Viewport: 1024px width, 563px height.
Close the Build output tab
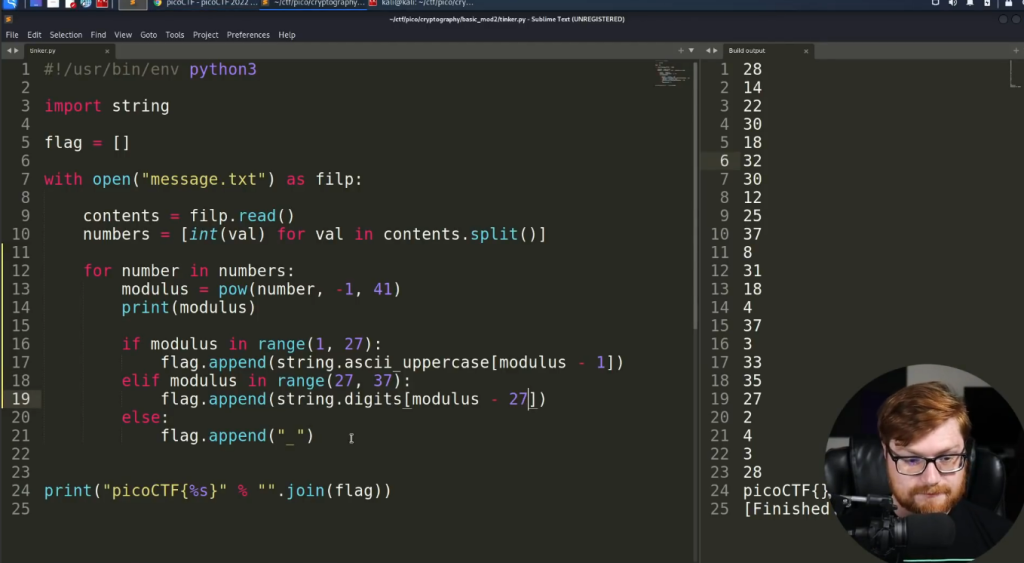click(x=806, y=51)
